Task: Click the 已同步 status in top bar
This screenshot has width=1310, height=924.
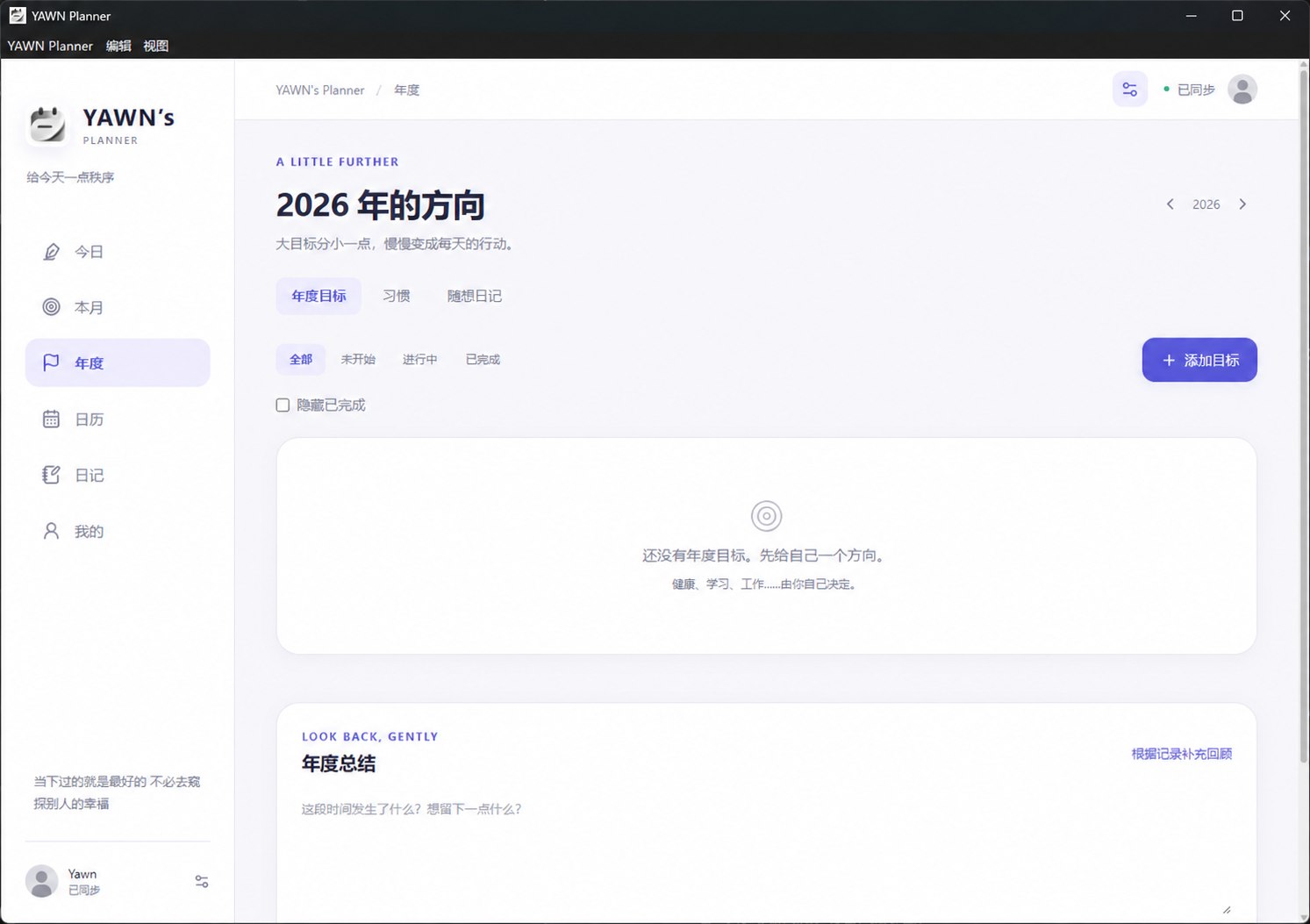Action: 1189,90
